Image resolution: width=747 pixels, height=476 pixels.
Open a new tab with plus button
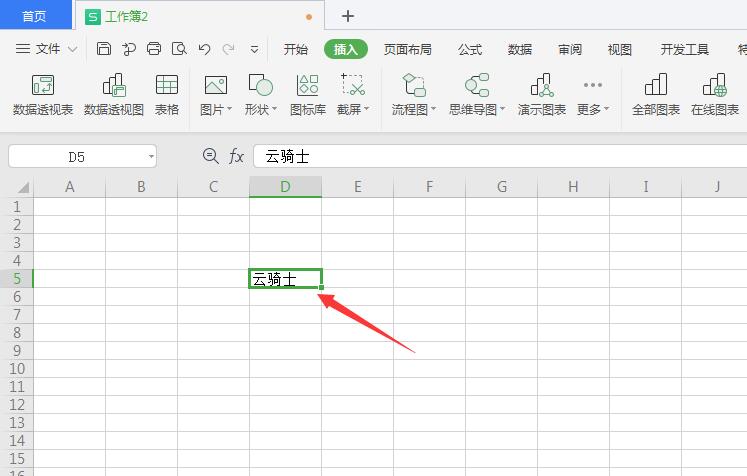348,16
